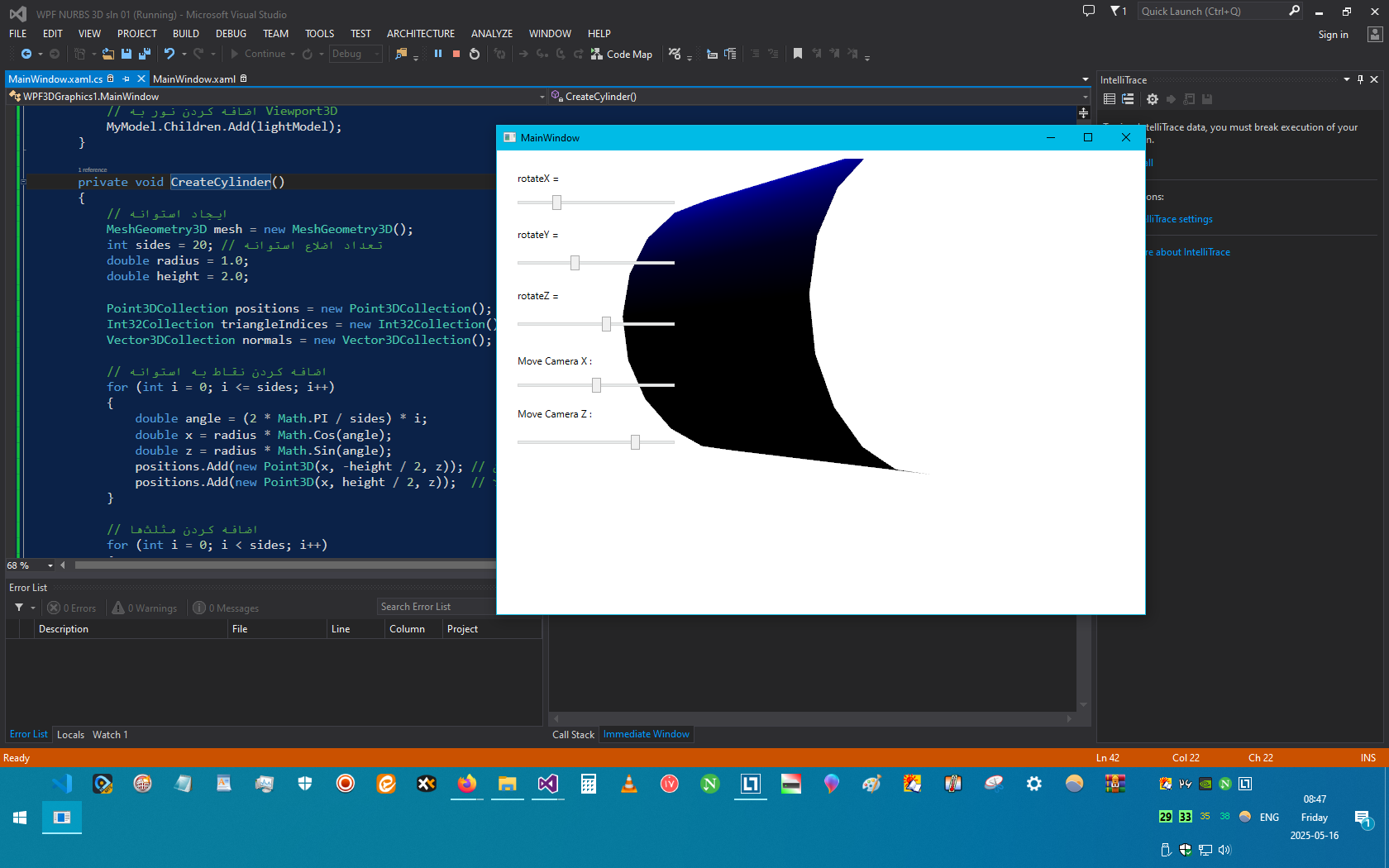
Task: Click the Search Error List field
Action: point(436,607)
